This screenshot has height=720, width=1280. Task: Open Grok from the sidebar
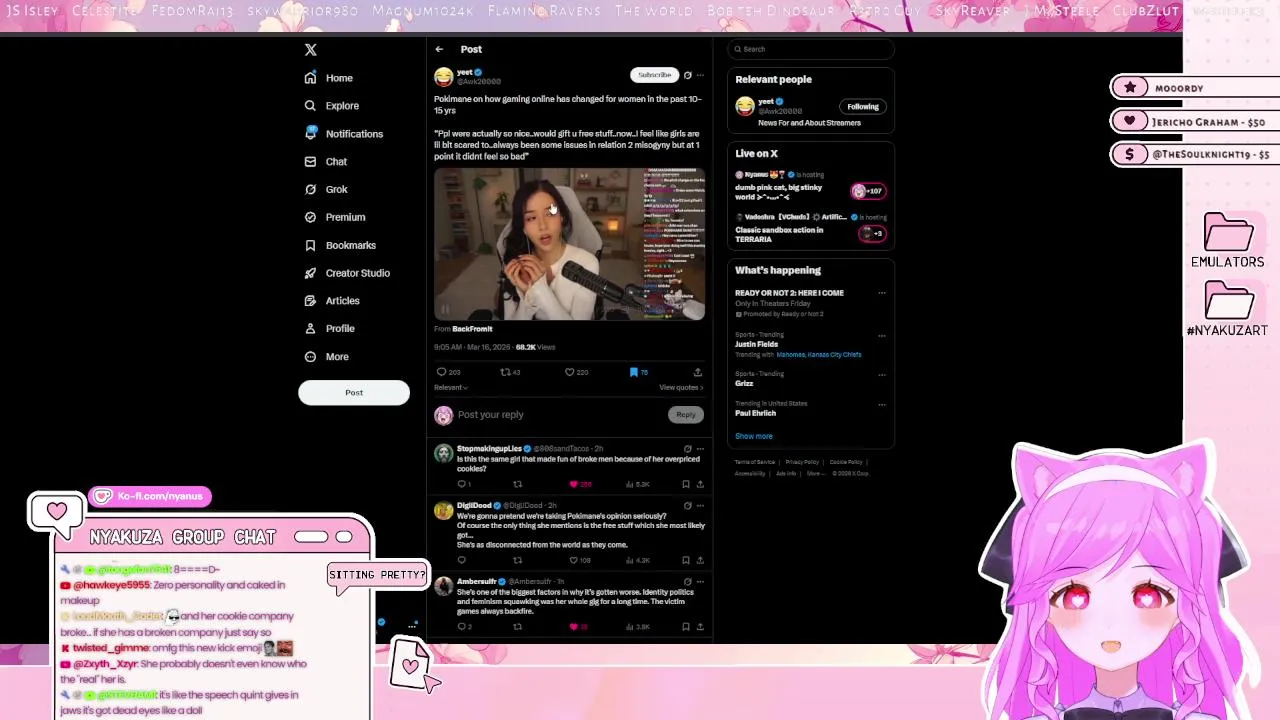click(x=326, y=189)
